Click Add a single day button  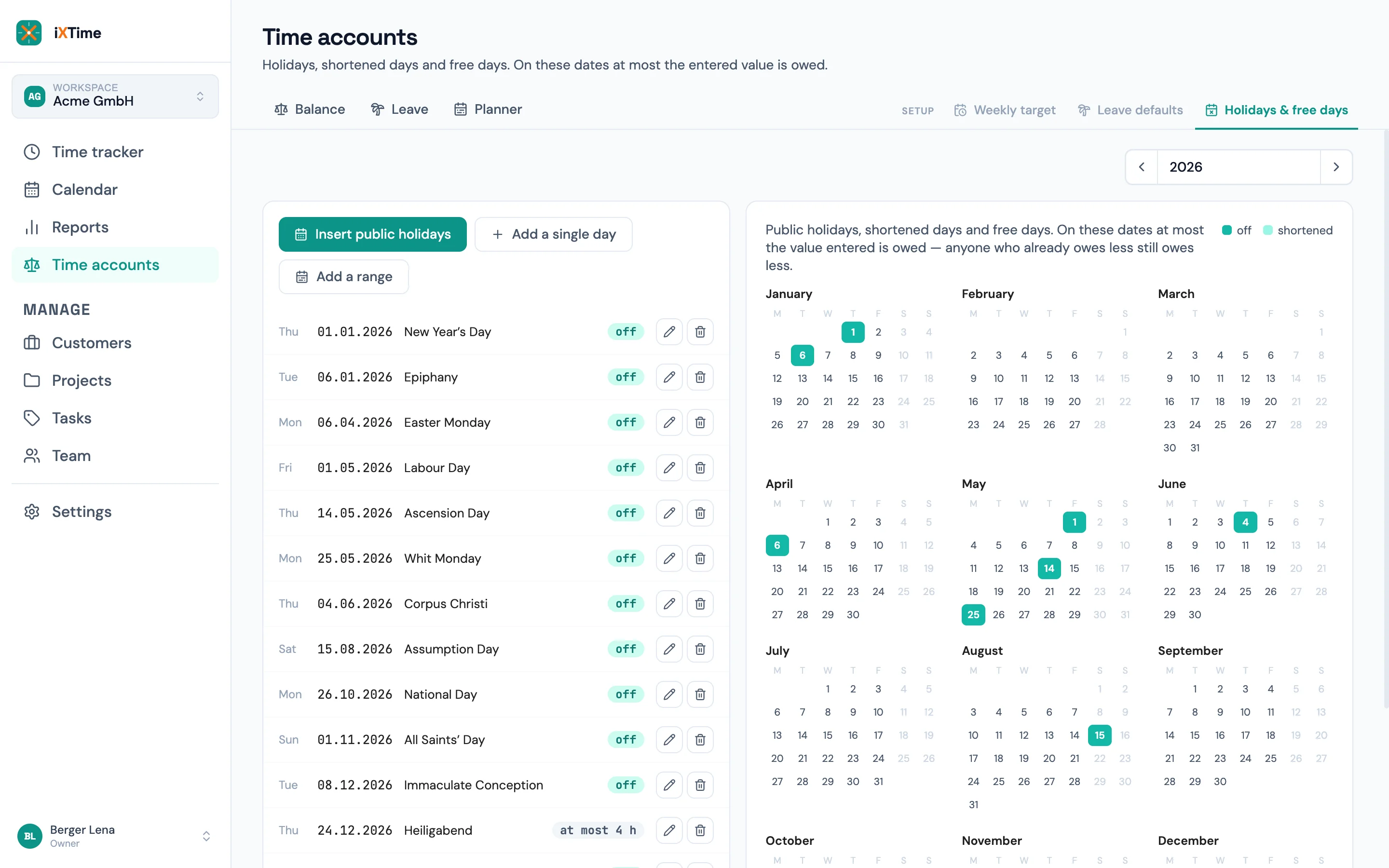pyautogui.click(x=553, y=234)
